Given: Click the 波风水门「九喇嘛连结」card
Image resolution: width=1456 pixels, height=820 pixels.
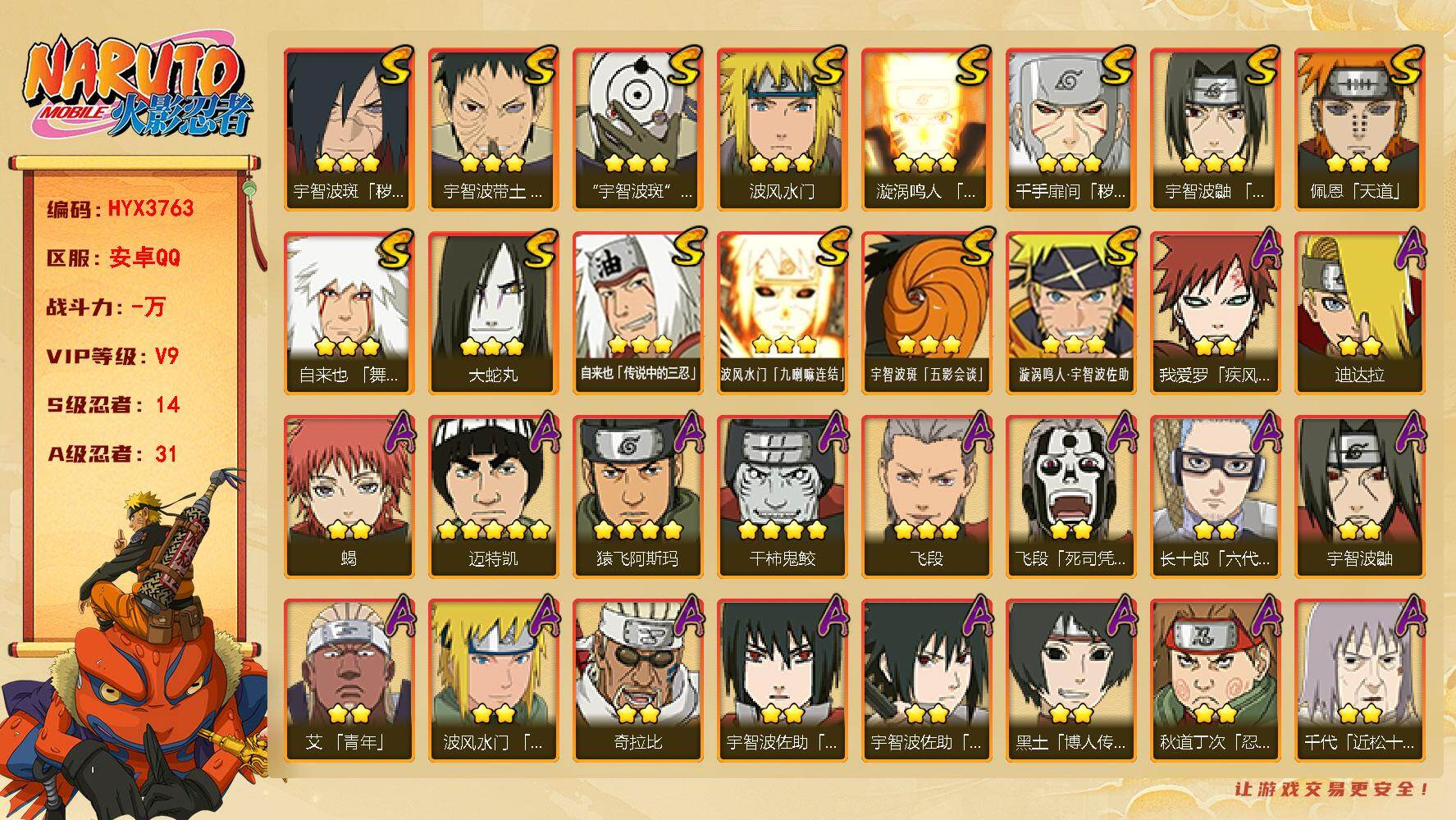Looking at the screenshot, I should (x=781, y=313).
